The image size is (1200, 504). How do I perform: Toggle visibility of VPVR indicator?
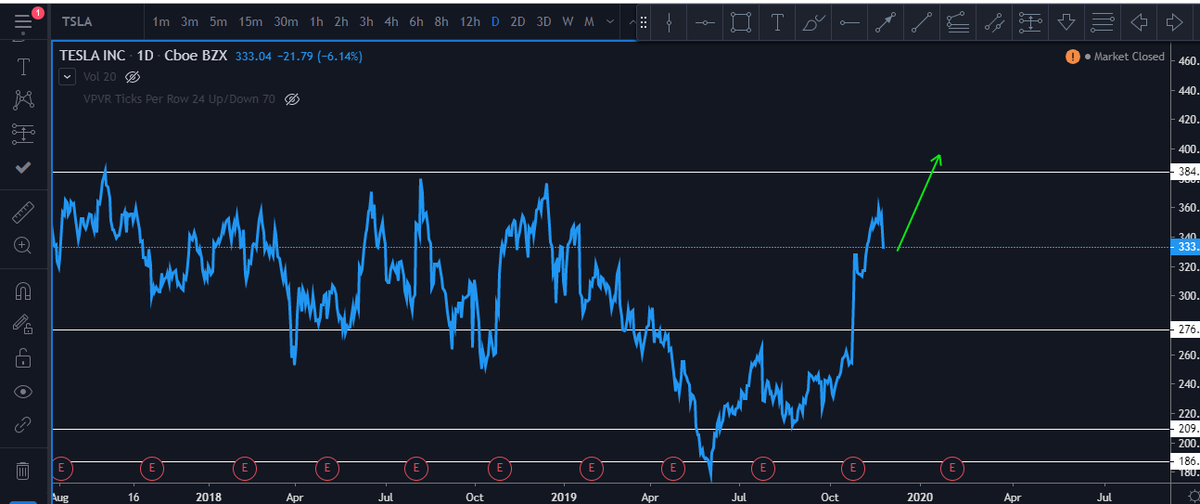tap(292, 99)
